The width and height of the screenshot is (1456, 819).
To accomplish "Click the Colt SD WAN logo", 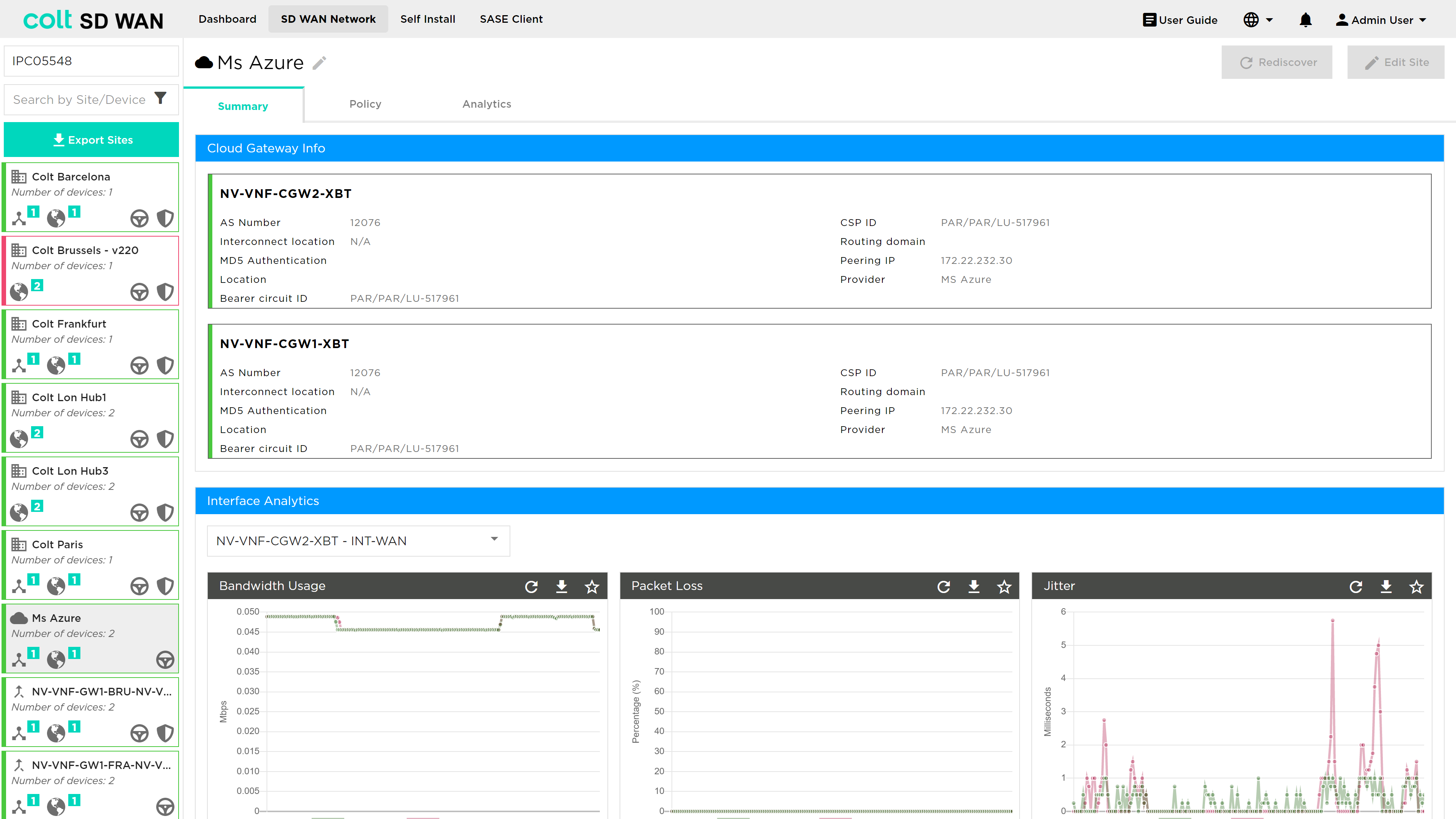I will (93, 20).
